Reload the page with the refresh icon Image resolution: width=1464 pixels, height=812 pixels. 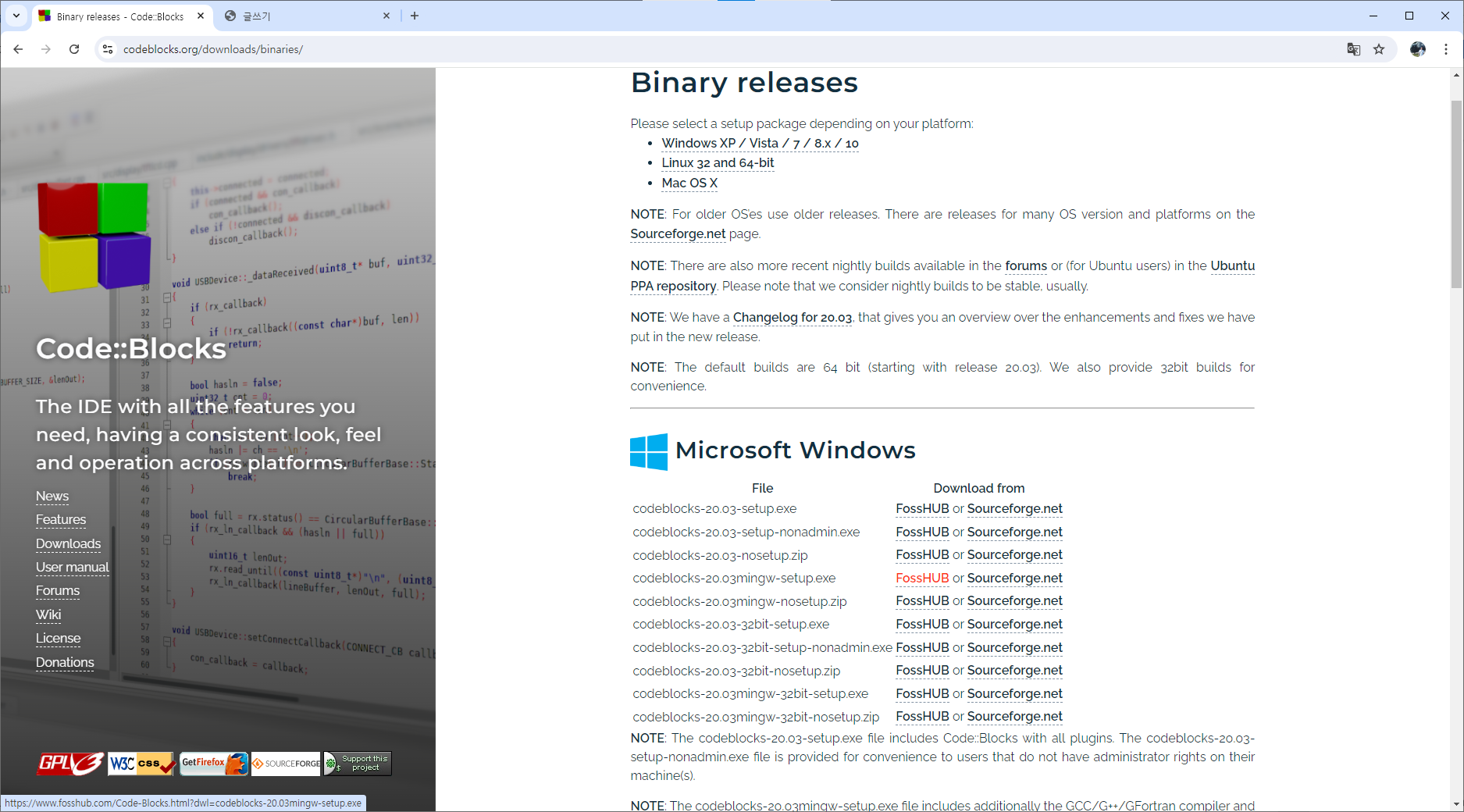tap(74, 49)
